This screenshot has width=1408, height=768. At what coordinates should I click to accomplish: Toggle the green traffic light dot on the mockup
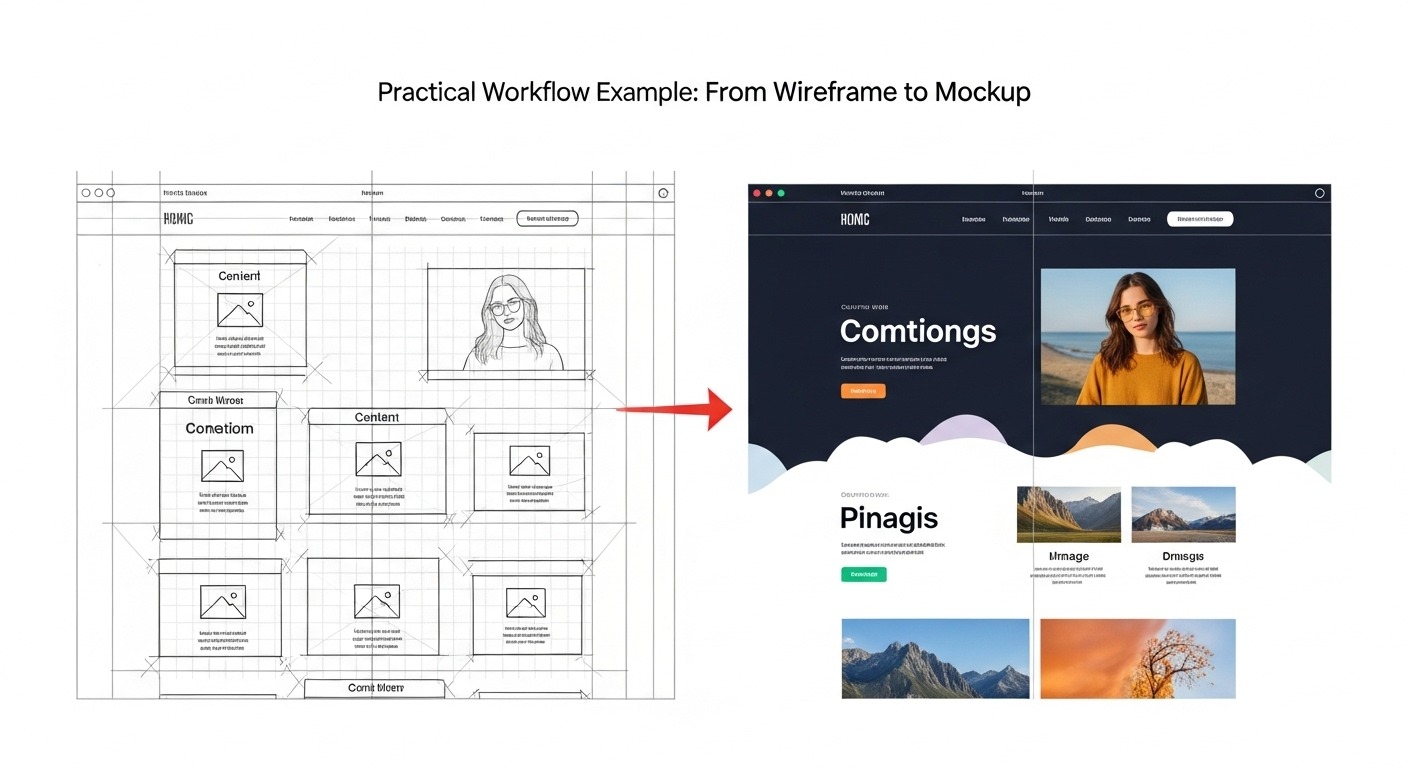[781, 191]
